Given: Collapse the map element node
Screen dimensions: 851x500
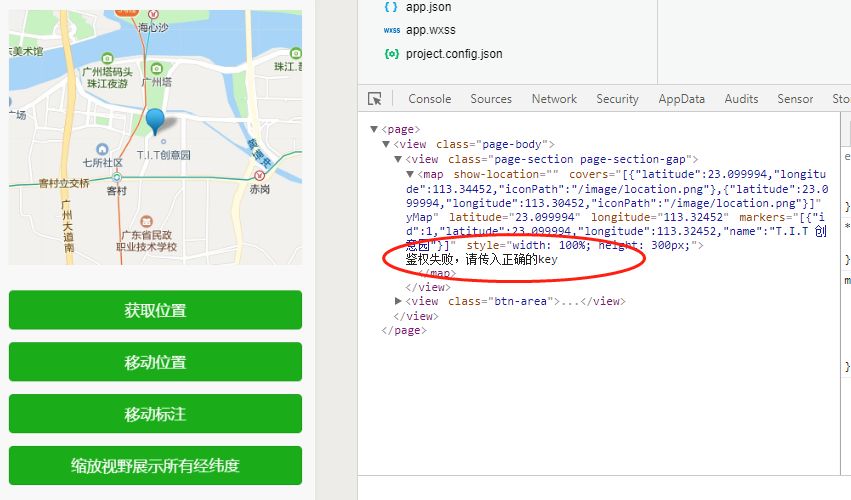Looking at the screenshot, I should point(410,174).
